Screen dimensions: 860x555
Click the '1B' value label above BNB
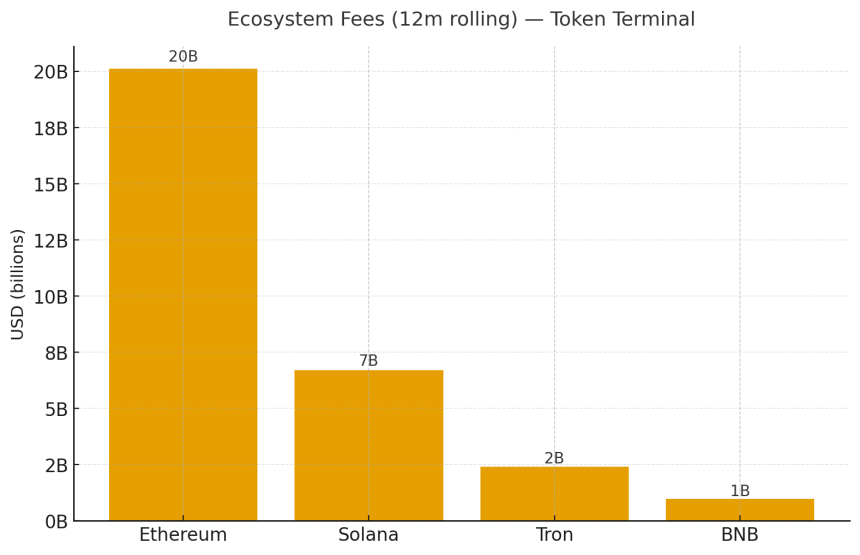pyautogui.click(x=739, y=491)
